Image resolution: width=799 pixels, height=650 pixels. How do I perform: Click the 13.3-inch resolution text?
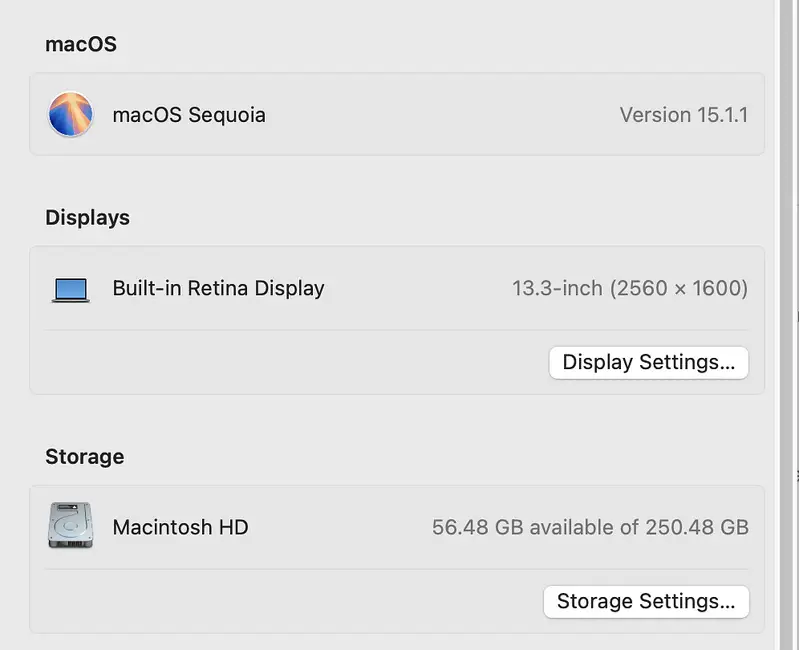629,288
